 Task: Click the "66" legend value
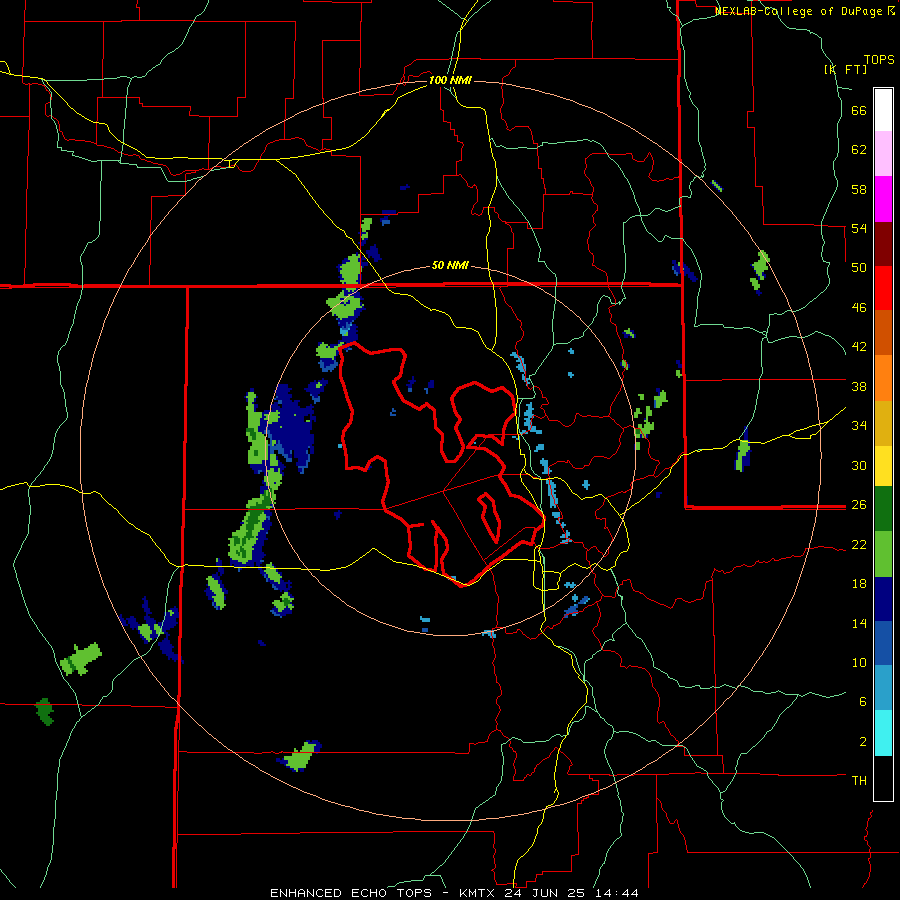[x=859, y=110]
